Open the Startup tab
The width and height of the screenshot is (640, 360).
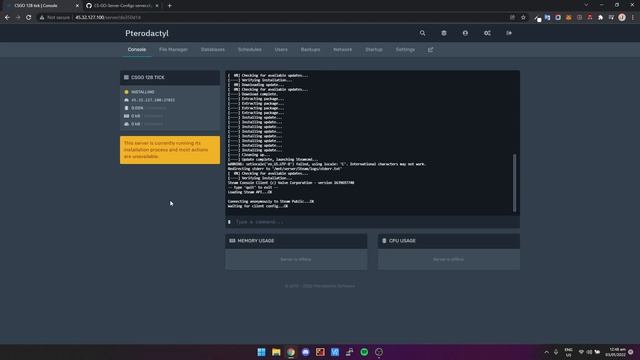click(x=374, y=50)
